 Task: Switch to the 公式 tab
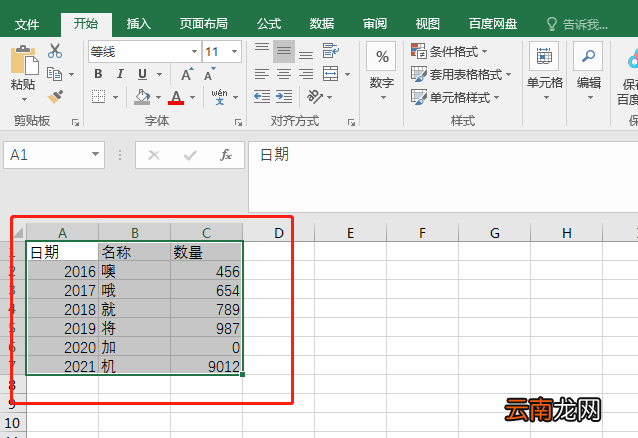tap(269, 24)
